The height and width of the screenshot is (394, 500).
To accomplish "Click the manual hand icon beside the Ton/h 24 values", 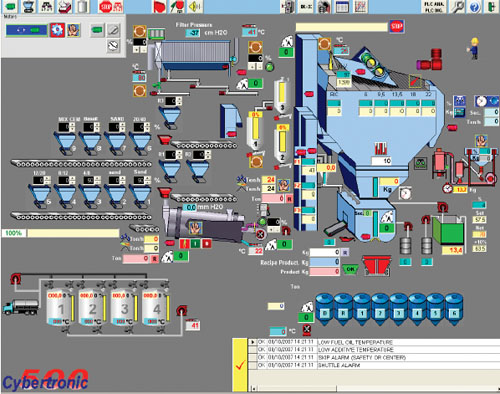I will [x=284, y=185].
